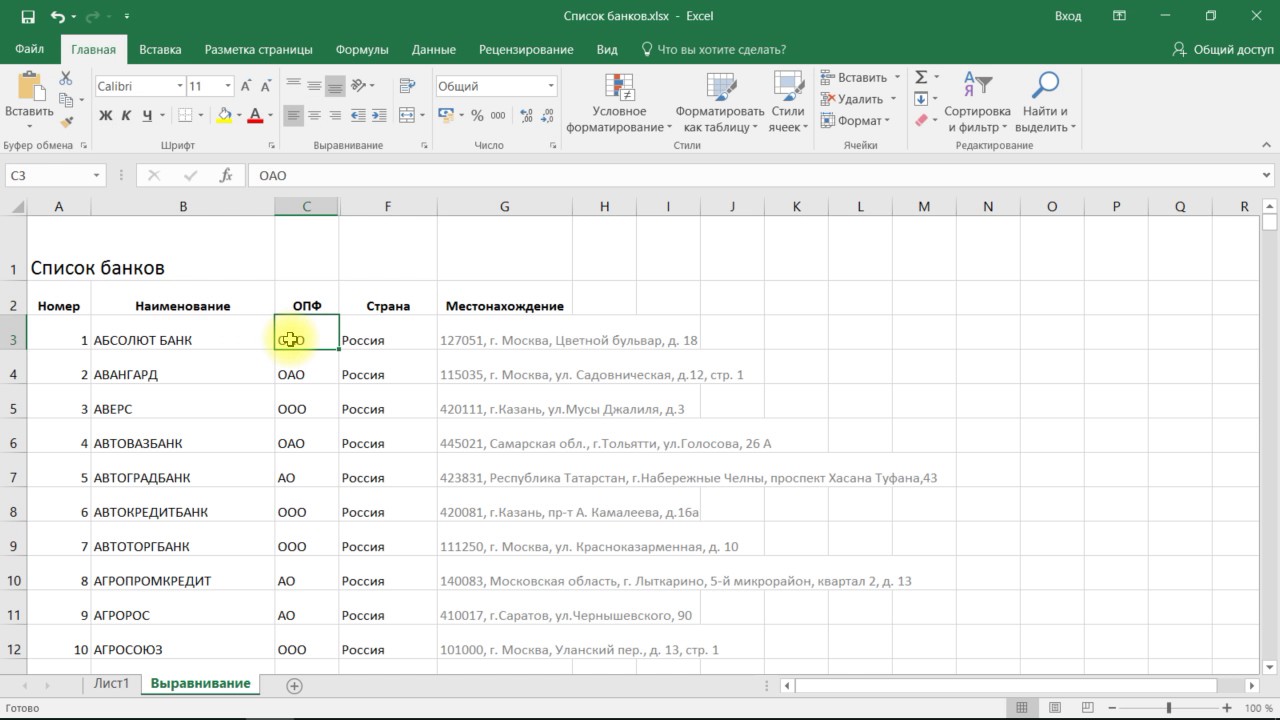
Task: Cut selection with the scissors icon
Action: pos(66,78)
